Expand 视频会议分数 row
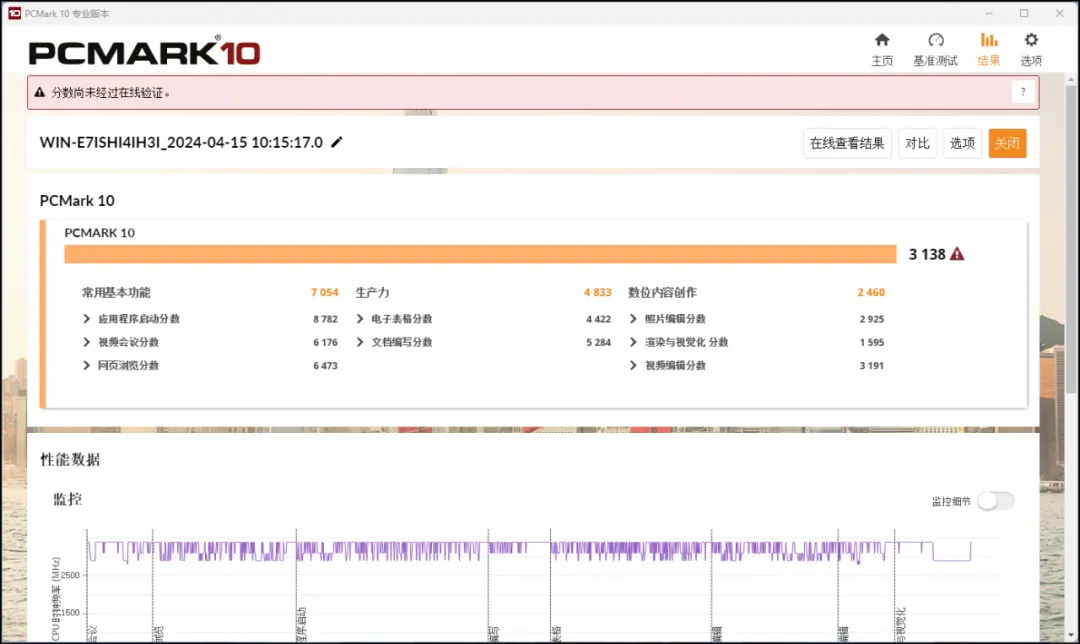Image resolution: width=1080 pixels, height=644 pixels. click(x=86, y=342)
